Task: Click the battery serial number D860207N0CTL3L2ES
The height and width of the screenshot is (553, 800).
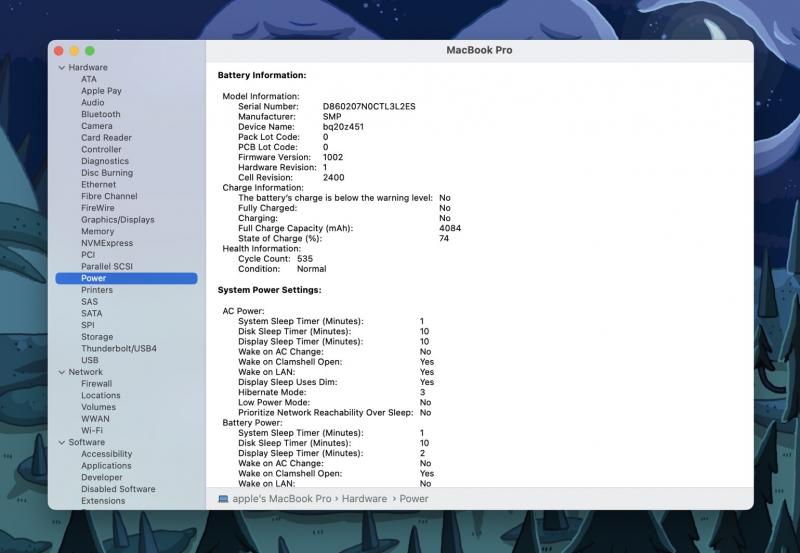Action: pos(369,107)
